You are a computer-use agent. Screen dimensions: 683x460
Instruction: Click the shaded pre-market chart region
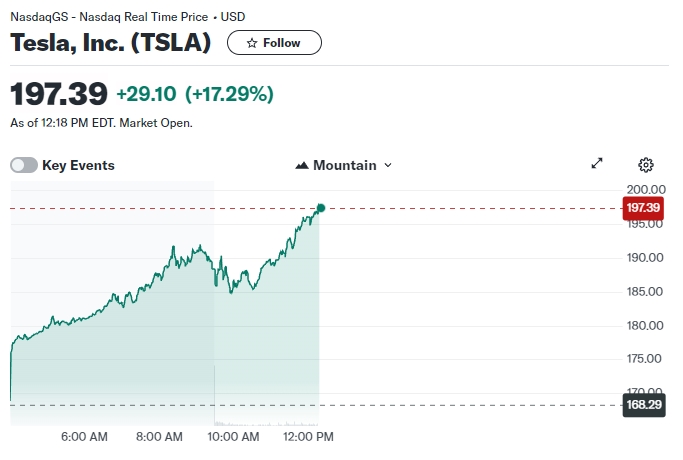coord(110,370)
